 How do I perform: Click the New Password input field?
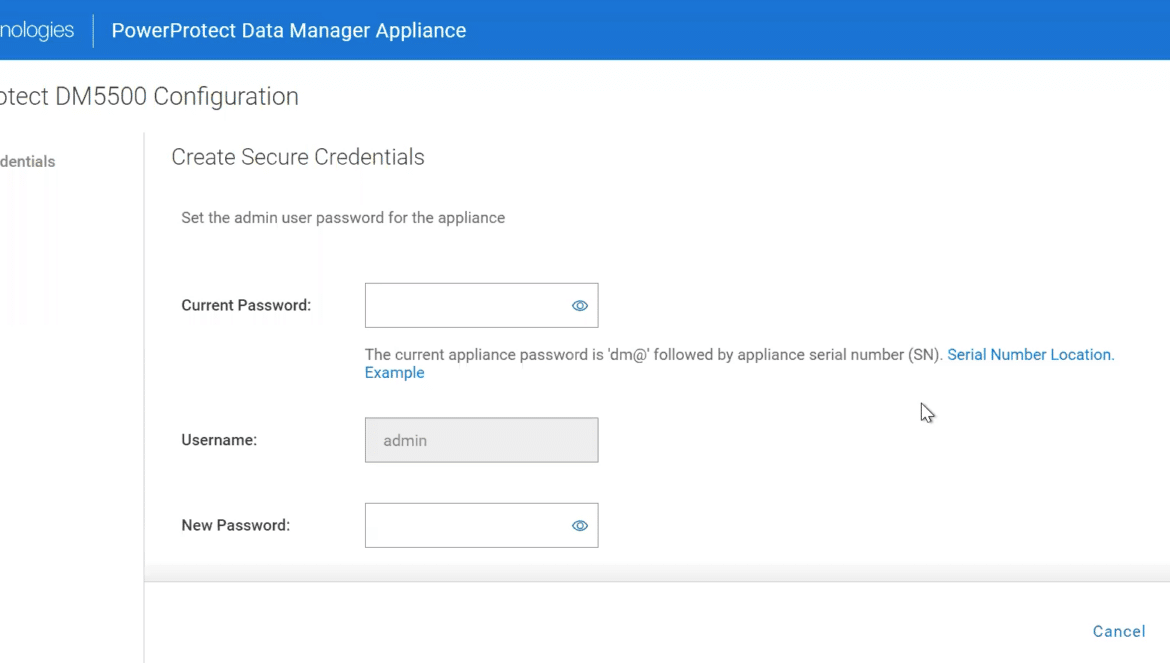click(481, 525)
